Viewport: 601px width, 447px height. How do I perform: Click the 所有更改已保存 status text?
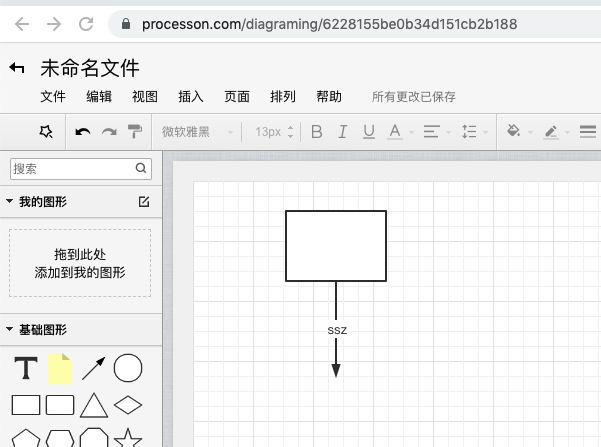[x=414, y=97]
